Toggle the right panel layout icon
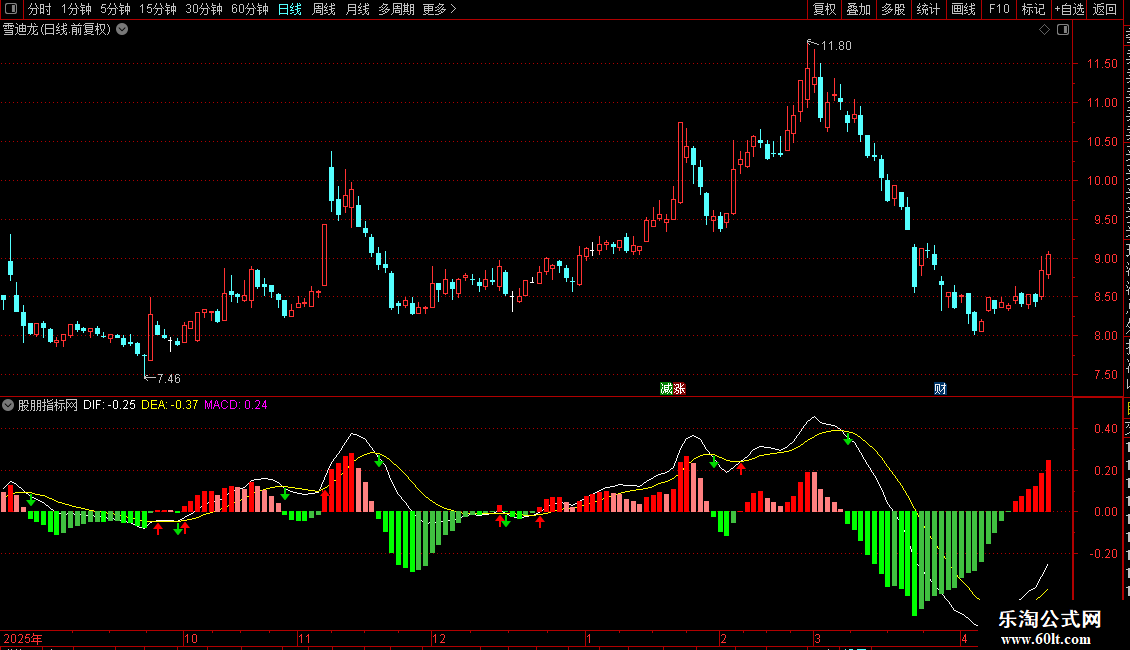Viewport: 1130px width, 650px height. click(x=1063, y=30)
